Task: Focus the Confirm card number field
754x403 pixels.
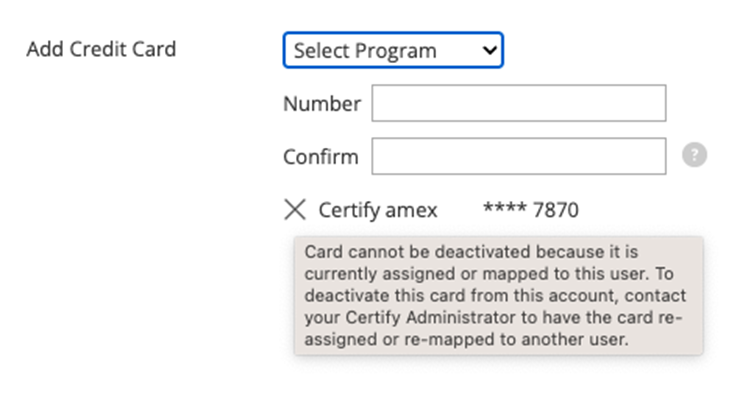Action: click(518, 156)
